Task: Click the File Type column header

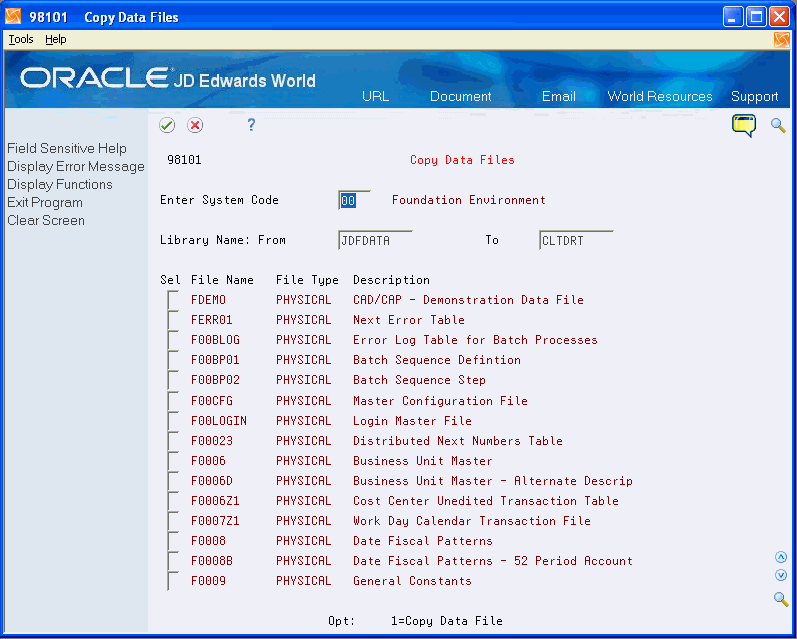Action: tap(307, 280)
